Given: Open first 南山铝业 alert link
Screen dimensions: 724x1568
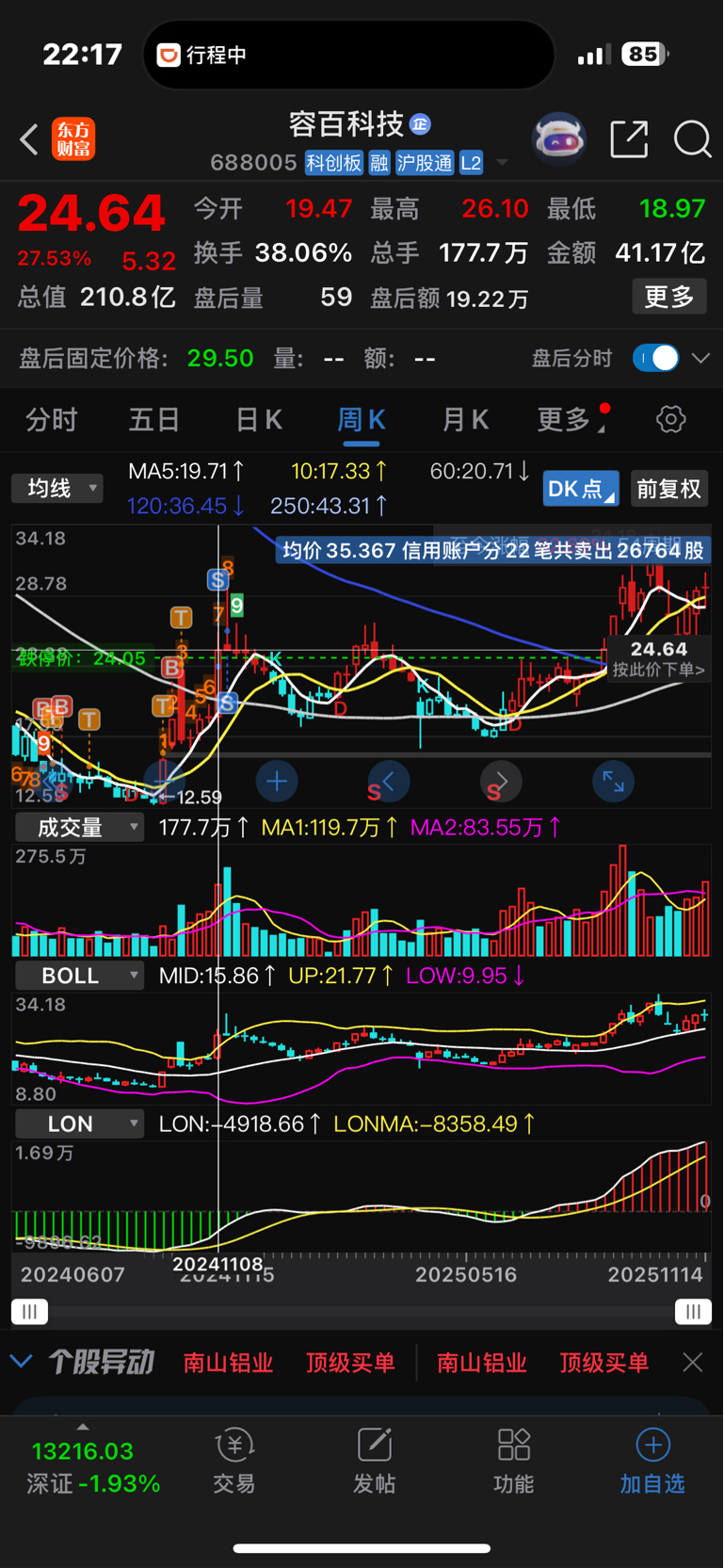Looking at the screenshot, I should click(x=228, y=1362).
